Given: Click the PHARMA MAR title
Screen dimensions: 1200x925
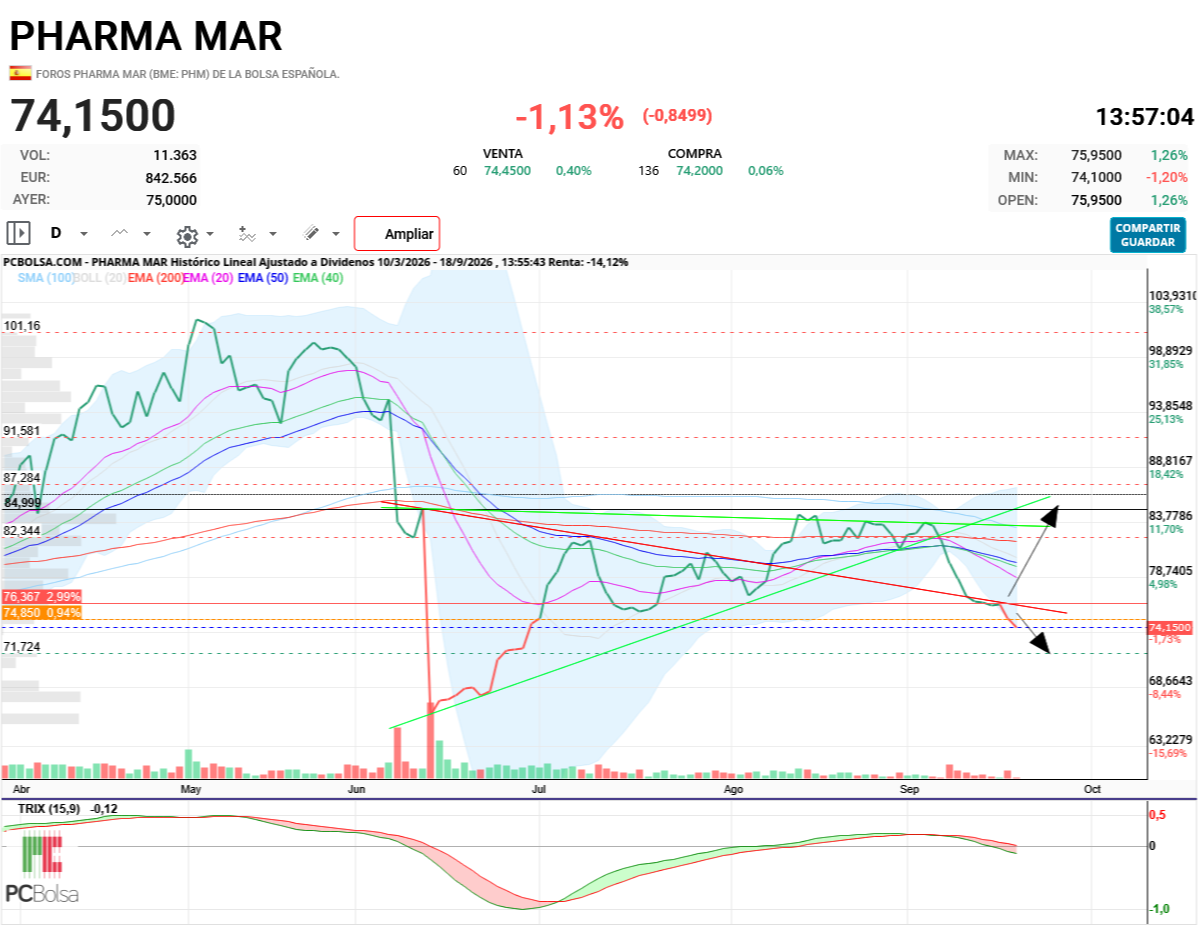Looking at the screenshot, I should 146,35.
